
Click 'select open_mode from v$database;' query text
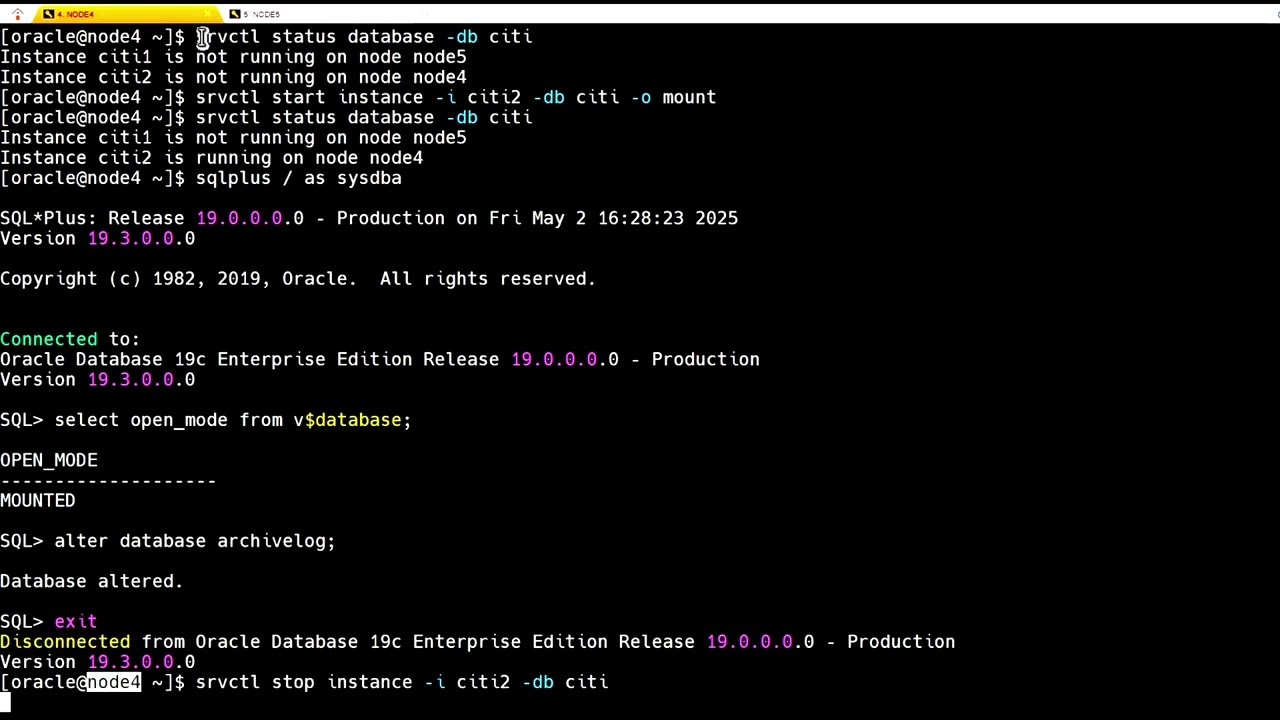coord(233,420)
